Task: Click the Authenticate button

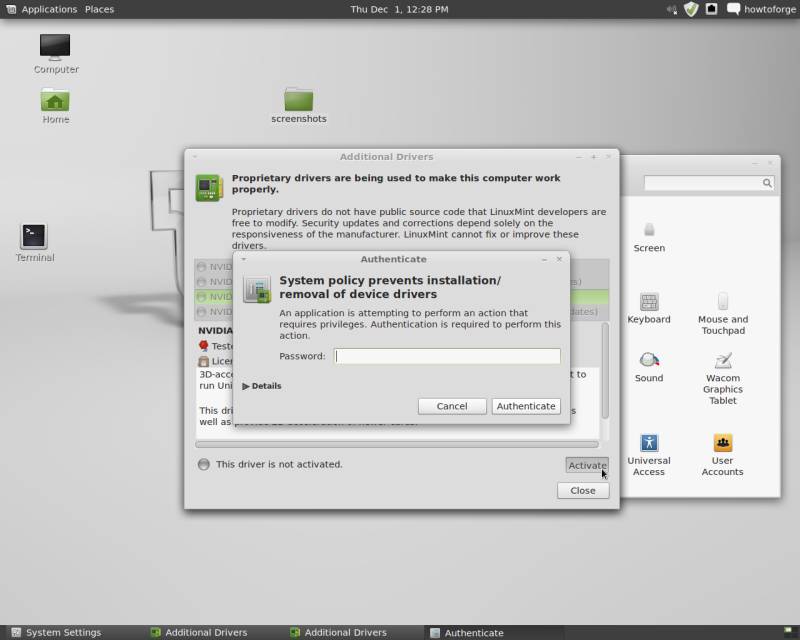Action: [x=526, y=406]
